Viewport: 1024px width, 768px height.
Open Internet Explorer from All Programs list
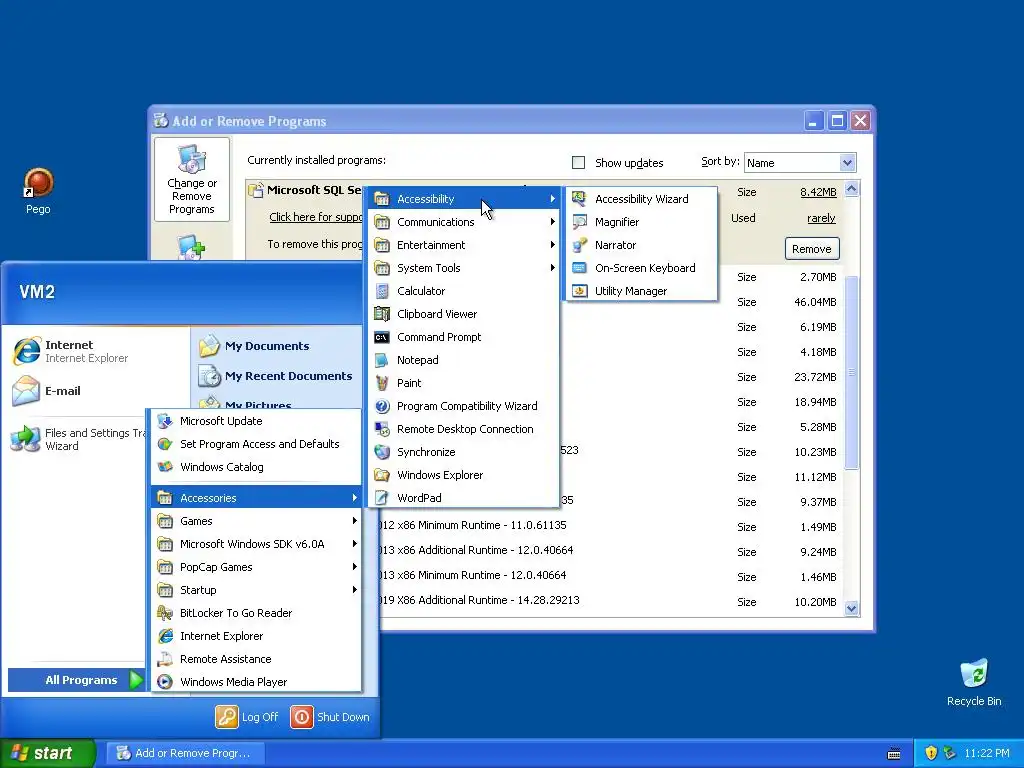255,635
